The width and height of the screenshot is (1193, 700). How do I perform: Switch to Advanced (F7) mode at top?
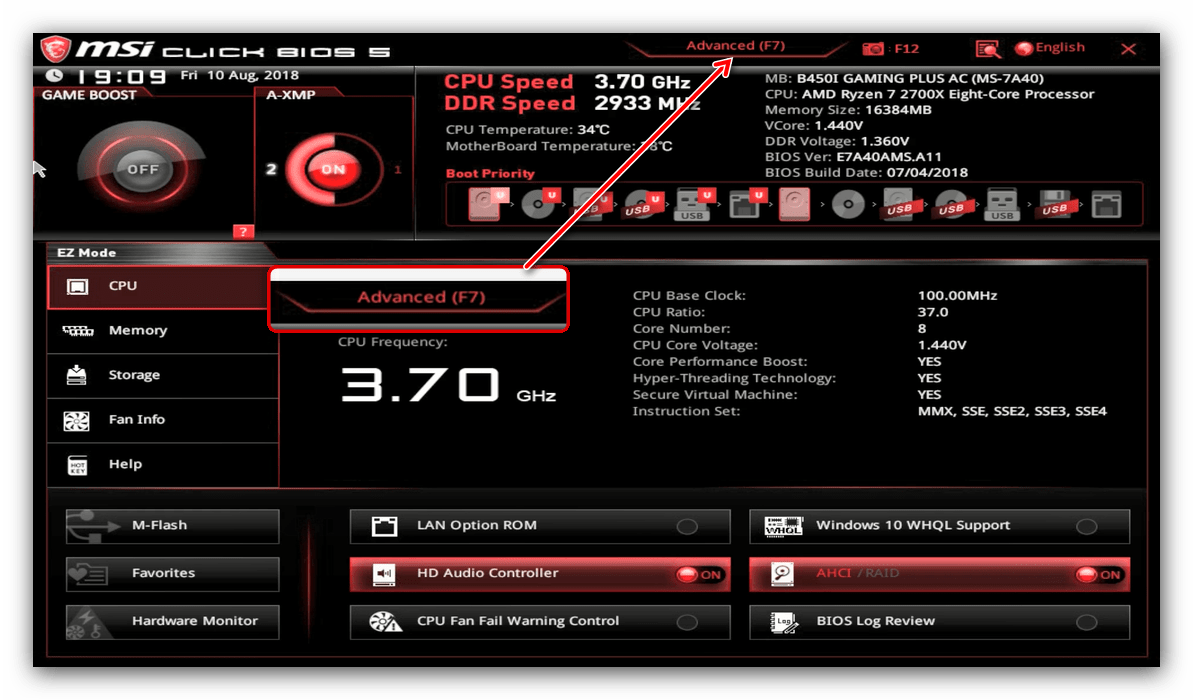735,46
